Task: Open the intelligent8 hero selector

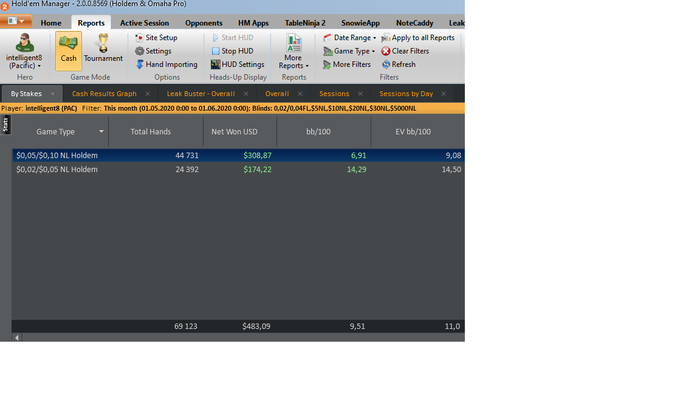Action: [24, 51]
